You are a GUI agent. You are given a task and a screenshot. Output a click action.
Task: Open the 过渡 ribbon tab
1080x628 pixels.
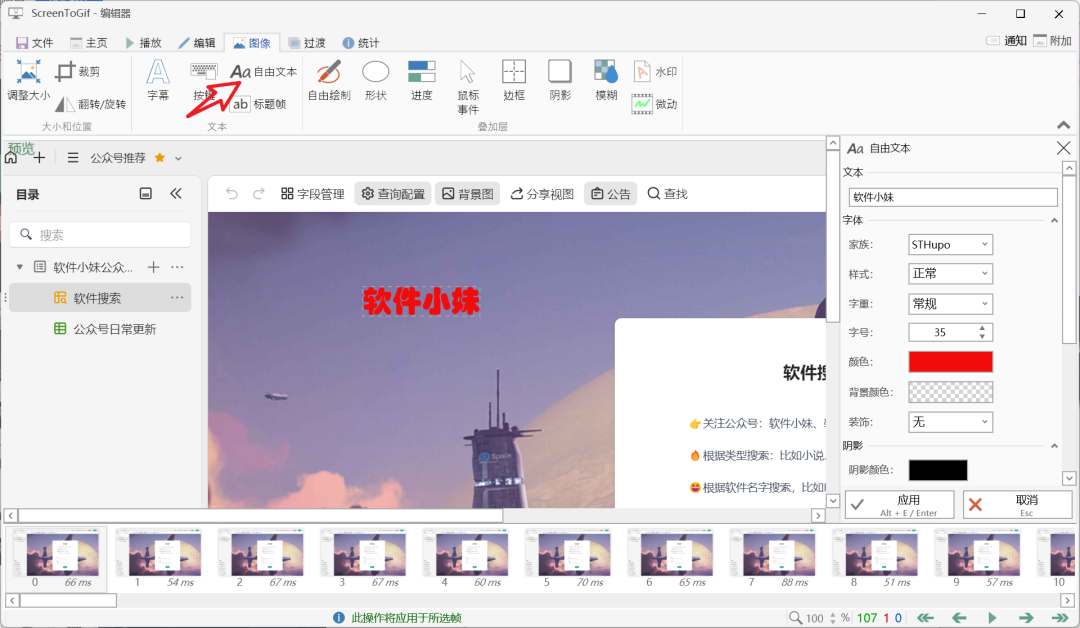point(307,43)
